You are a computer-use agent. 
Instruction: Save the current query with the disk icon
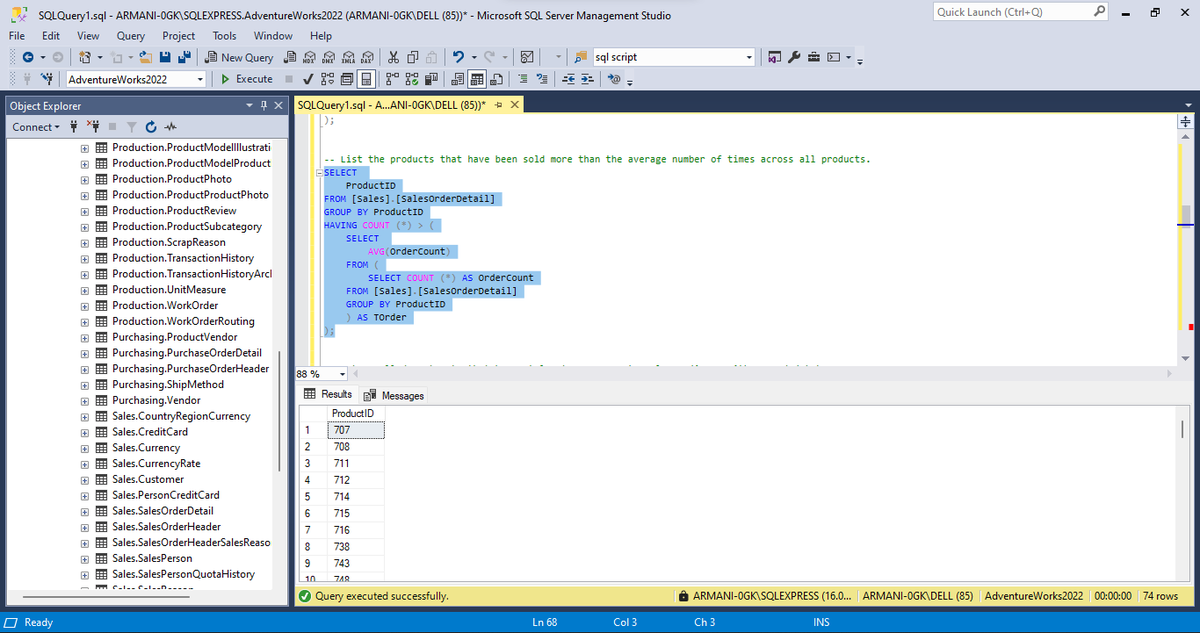[x=165, y=58]
